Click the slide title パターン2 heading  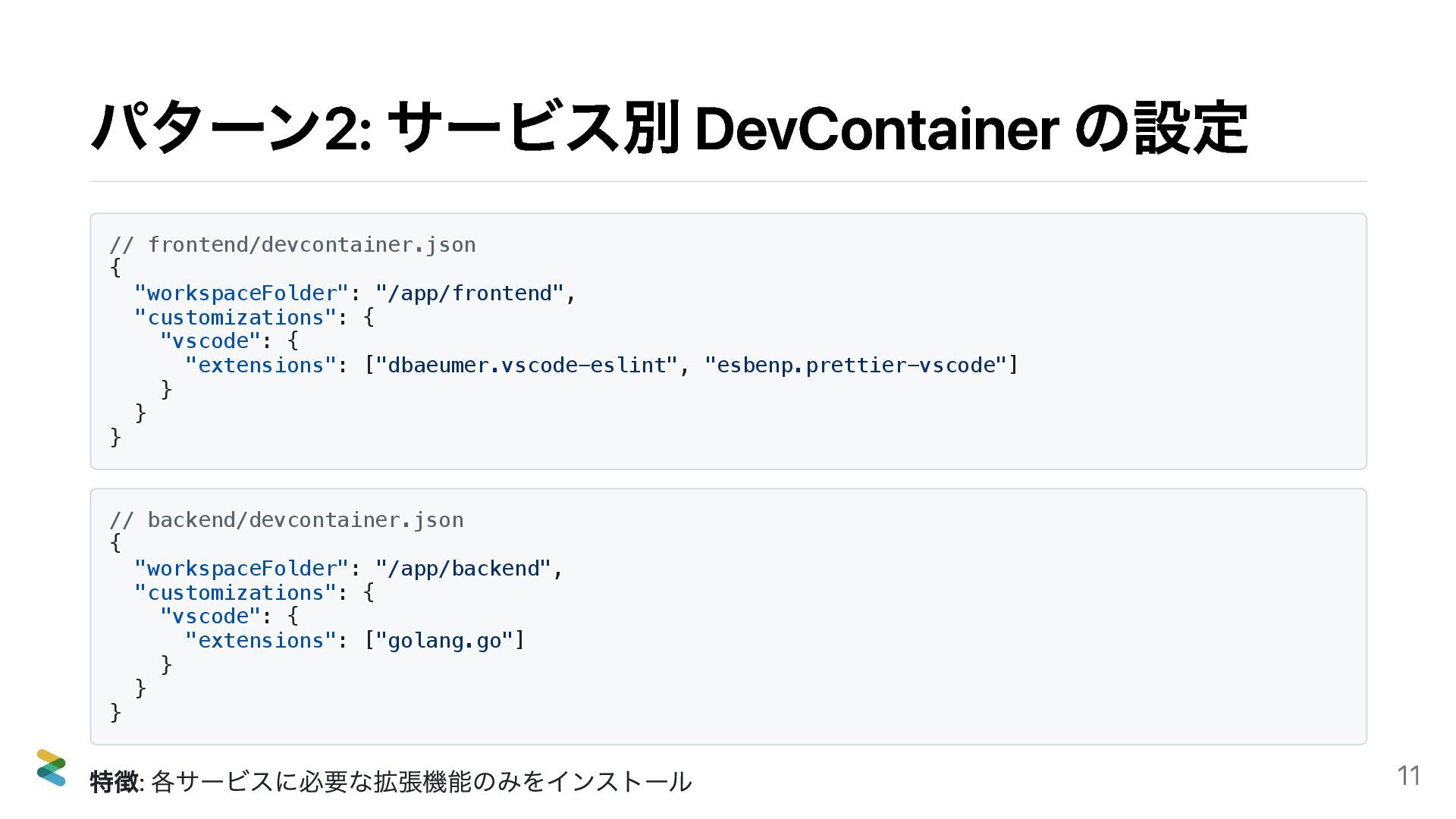[668, 128]
